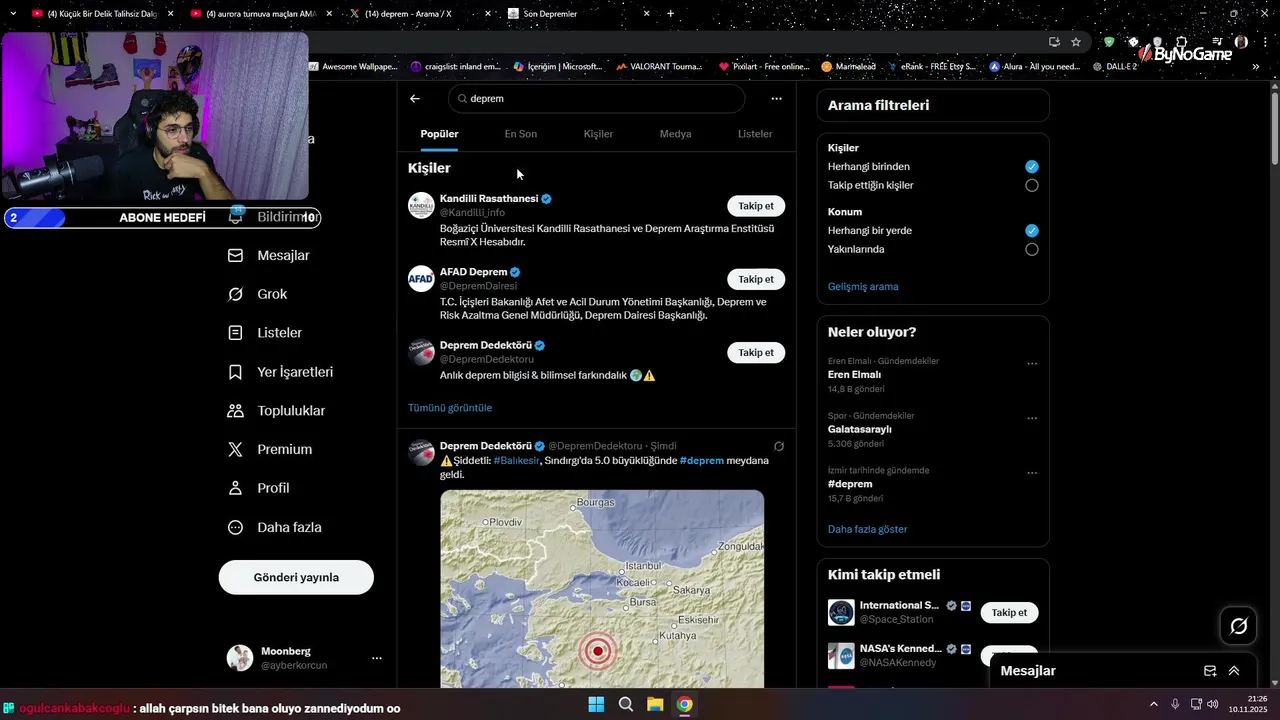Click the #Balıkesir hashtag in the post
The image size is (1280, 720).
pyautogui.click(x=516, y=461)
